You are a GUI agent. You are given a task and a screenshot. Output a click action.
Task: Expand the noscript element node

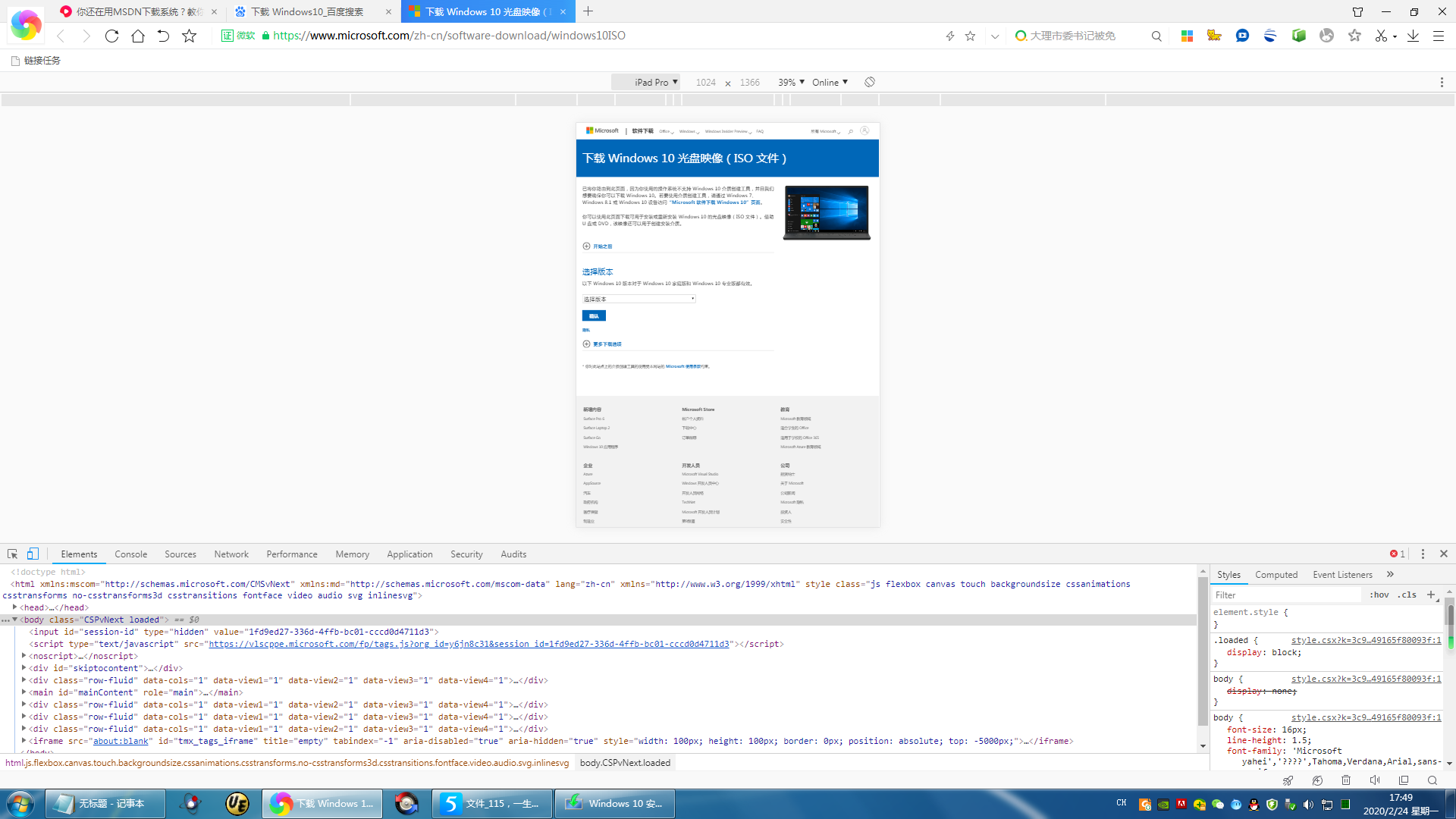tap(24, 656)
